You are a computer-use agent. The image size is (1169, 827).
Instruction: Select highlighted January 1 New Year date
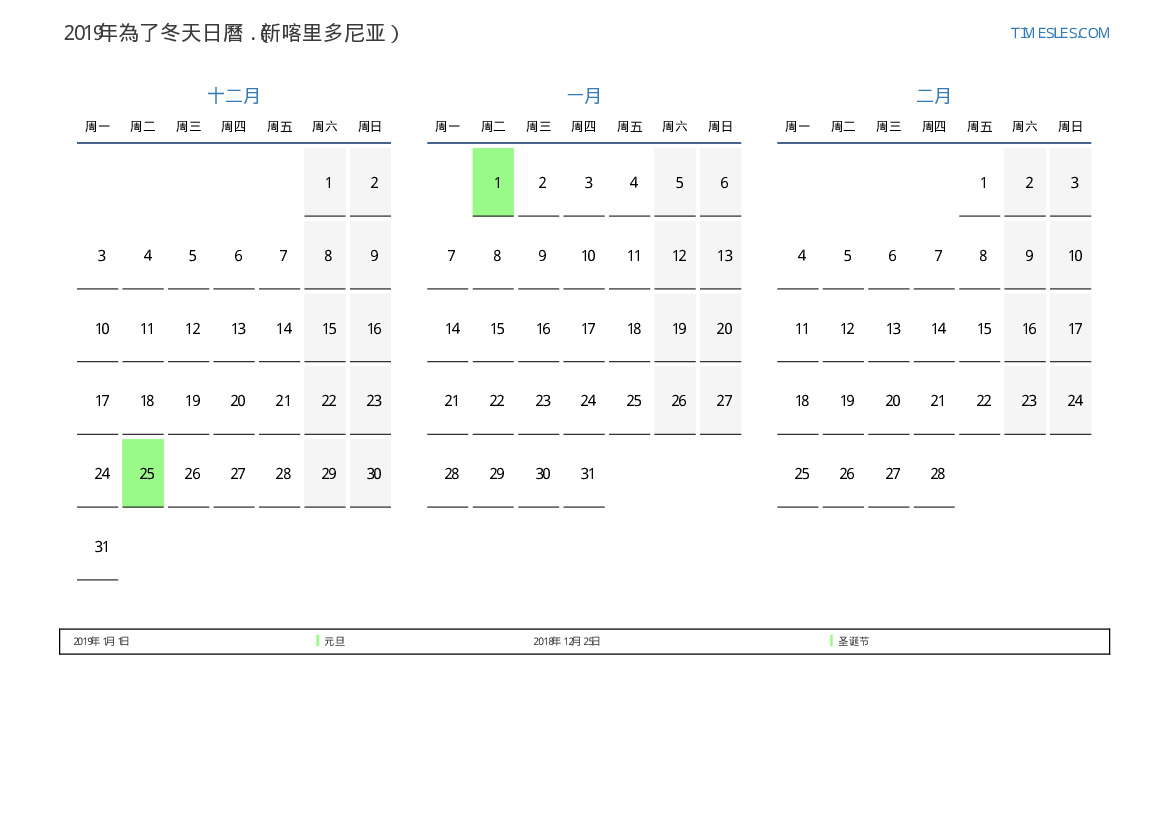tap(493, 182)
